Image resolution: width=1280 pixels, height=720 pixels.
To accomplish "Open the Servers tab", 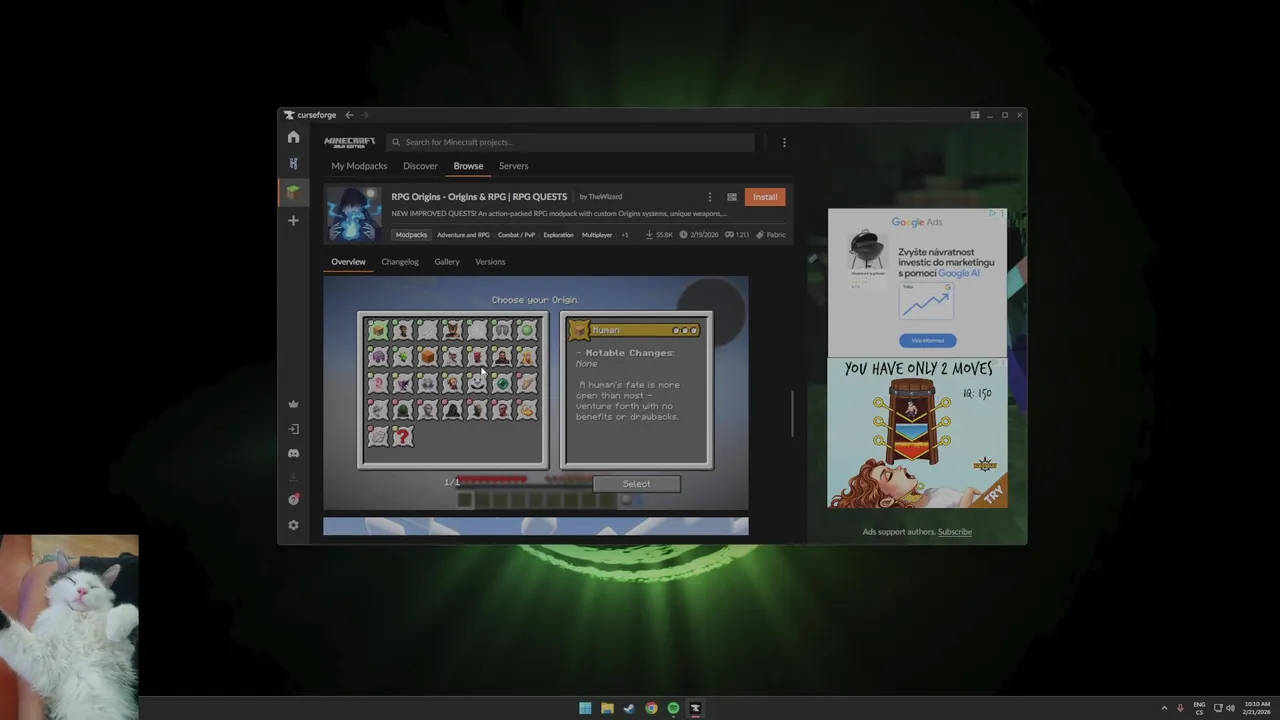I will coord(513,166).
